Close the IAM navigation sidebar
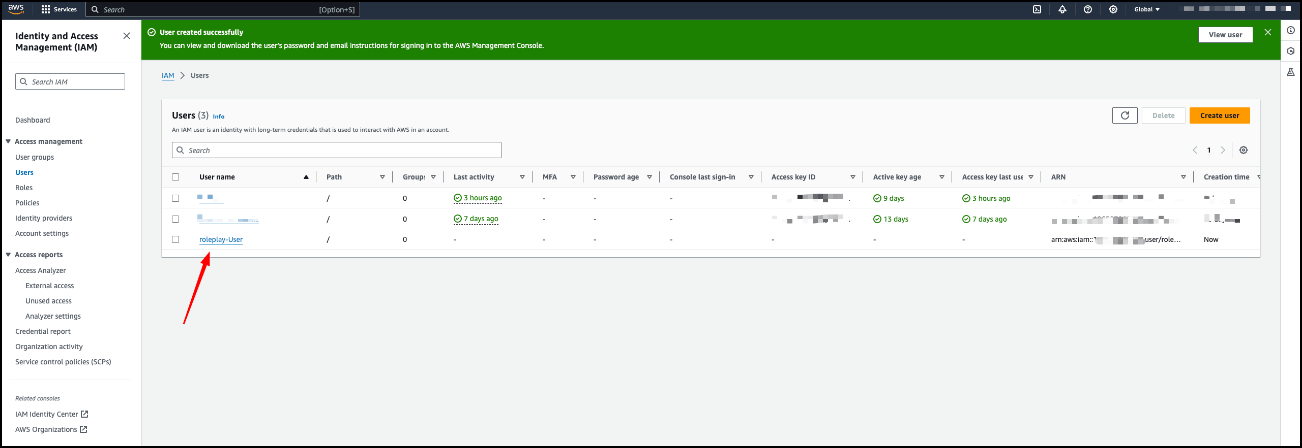1302x448 pixels. (x=126, y=36)
